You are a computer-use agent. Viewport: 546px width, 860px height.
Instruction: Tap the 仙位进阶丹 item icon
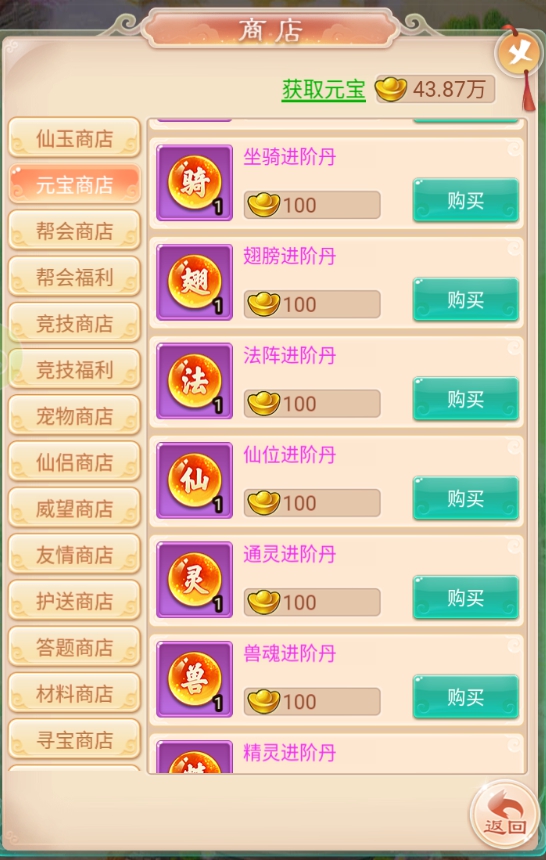coord(194,480)
